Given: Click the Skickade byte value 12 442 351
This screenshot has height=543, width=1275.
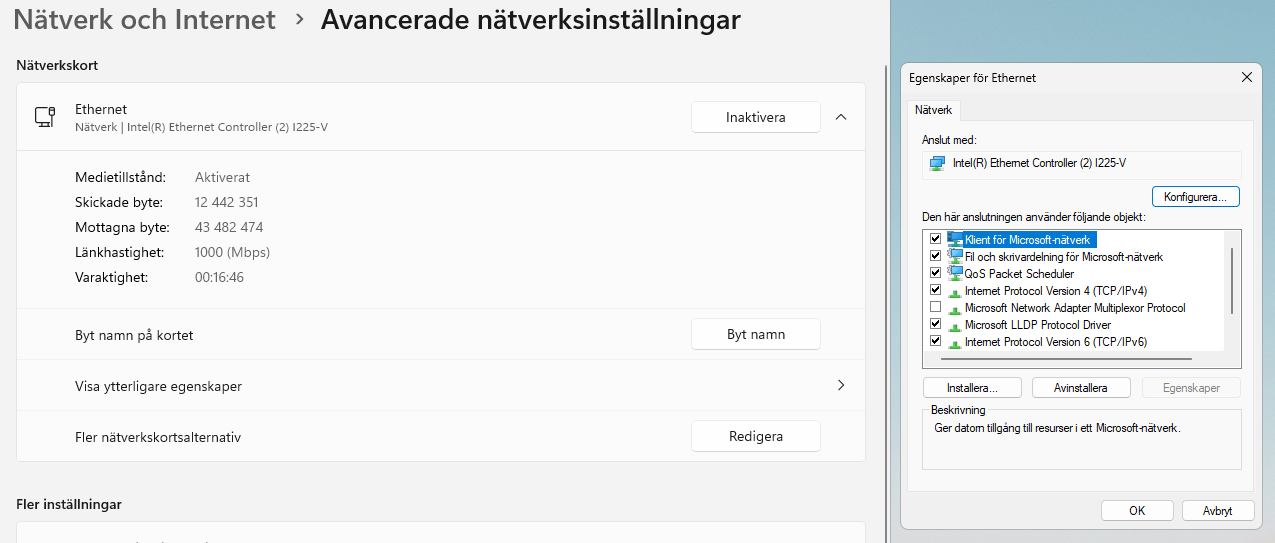Looking at the screenshot, I should tap(227, 202).
